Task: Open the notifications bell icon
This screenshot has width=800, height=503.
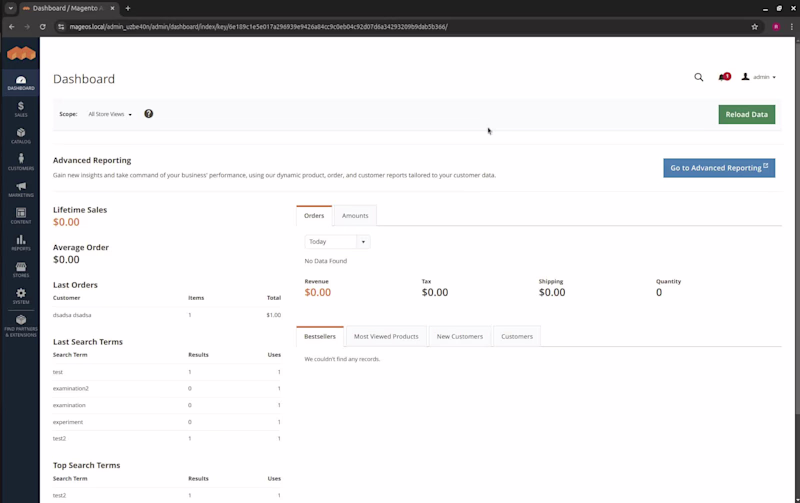Action: (723, 77)
